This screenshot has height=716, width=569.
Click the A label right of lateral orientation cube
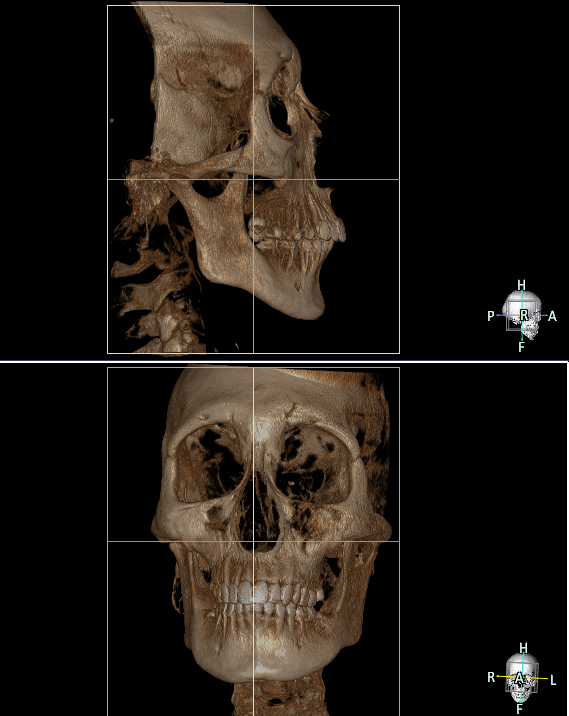point(552,316)
